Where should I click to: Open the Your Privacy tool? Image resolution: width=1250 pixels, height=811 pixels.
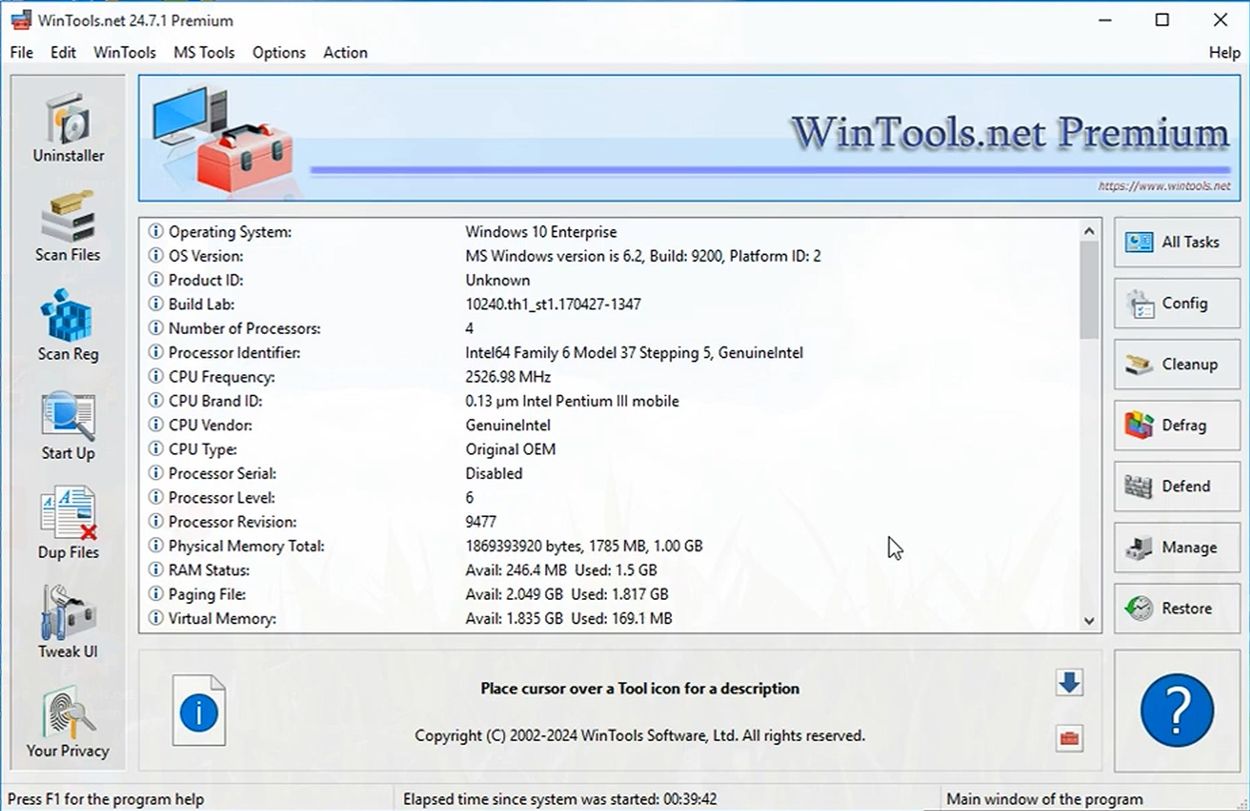68,722
